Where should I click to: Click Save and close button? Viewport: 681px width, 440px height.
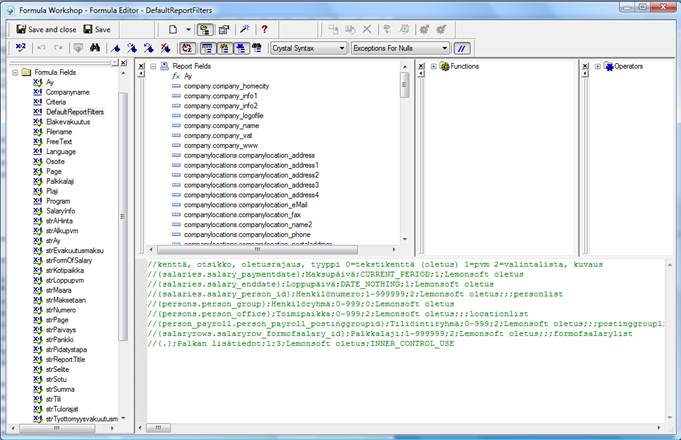tap(46, 30)
